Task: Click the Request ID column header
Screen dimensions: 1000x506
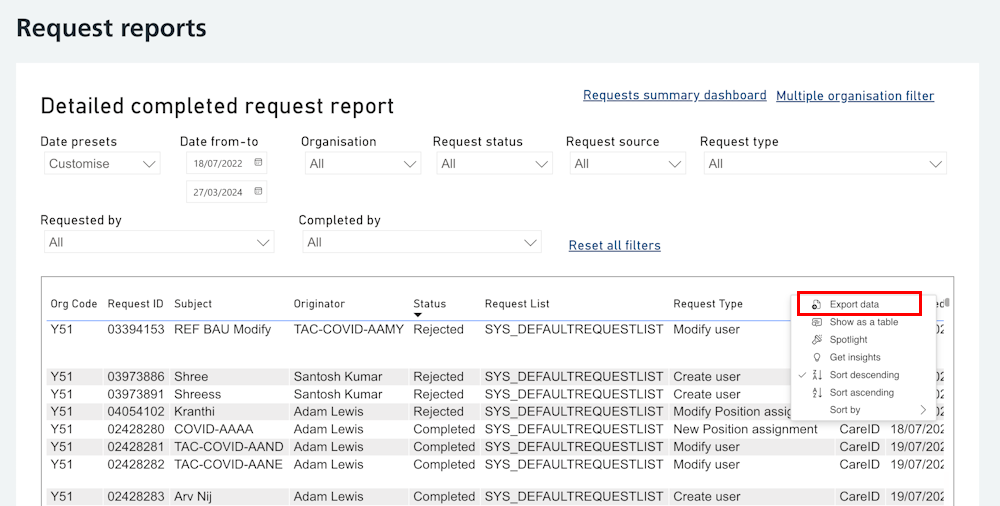Action: 135,304
